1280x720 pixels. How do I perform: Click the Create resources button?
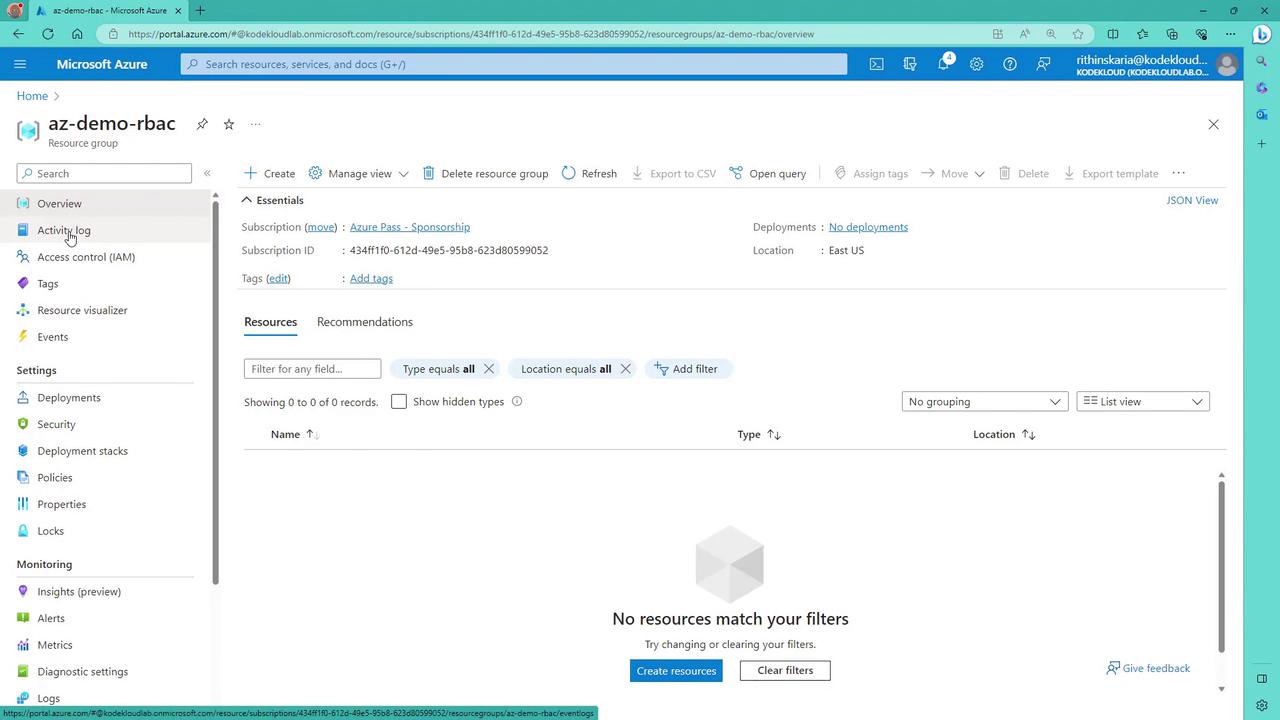click(676, 670)
